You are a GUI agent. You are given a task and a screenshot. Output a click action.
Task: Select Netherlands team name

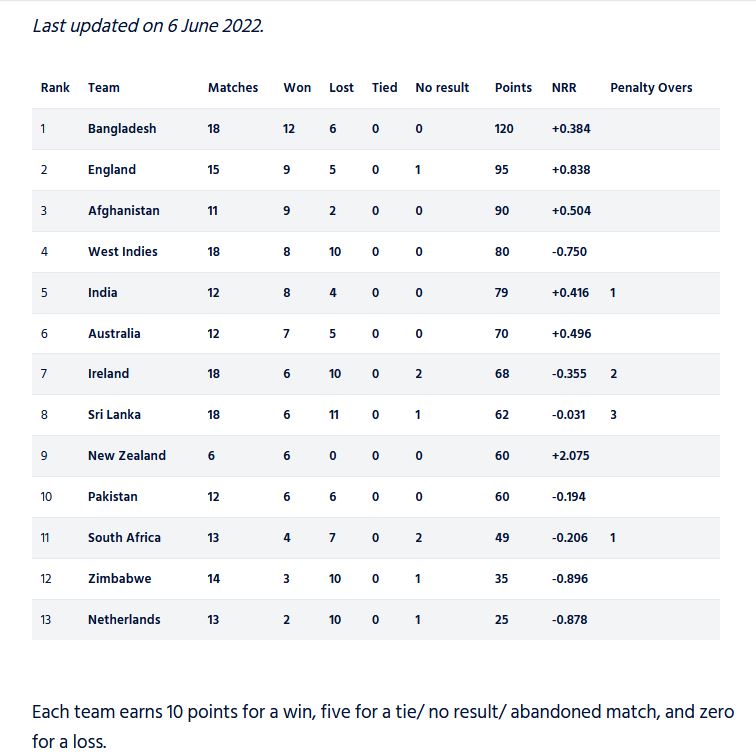124,620
